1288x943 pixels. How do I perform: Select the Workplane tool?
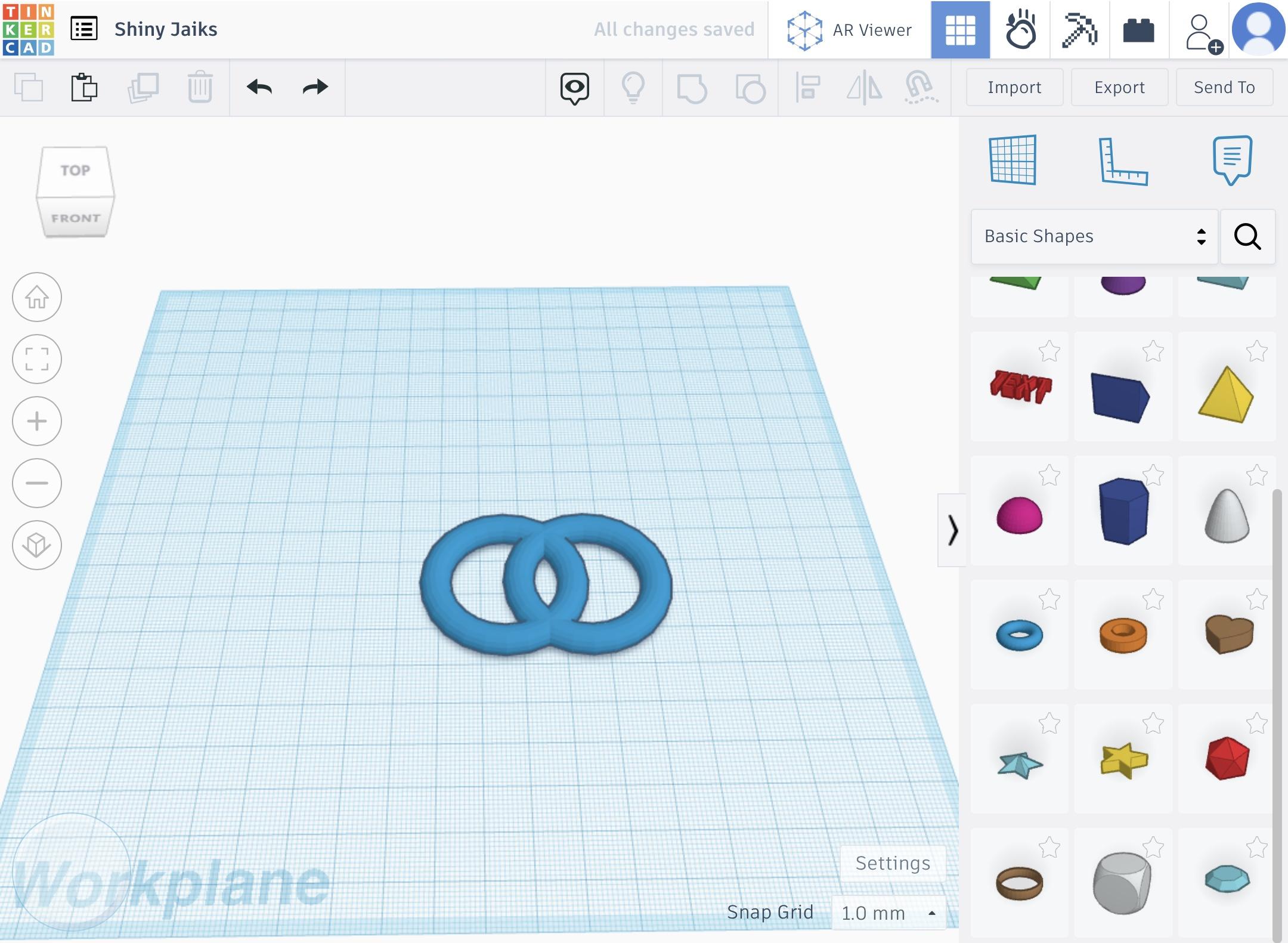(x=1013, y=160)
